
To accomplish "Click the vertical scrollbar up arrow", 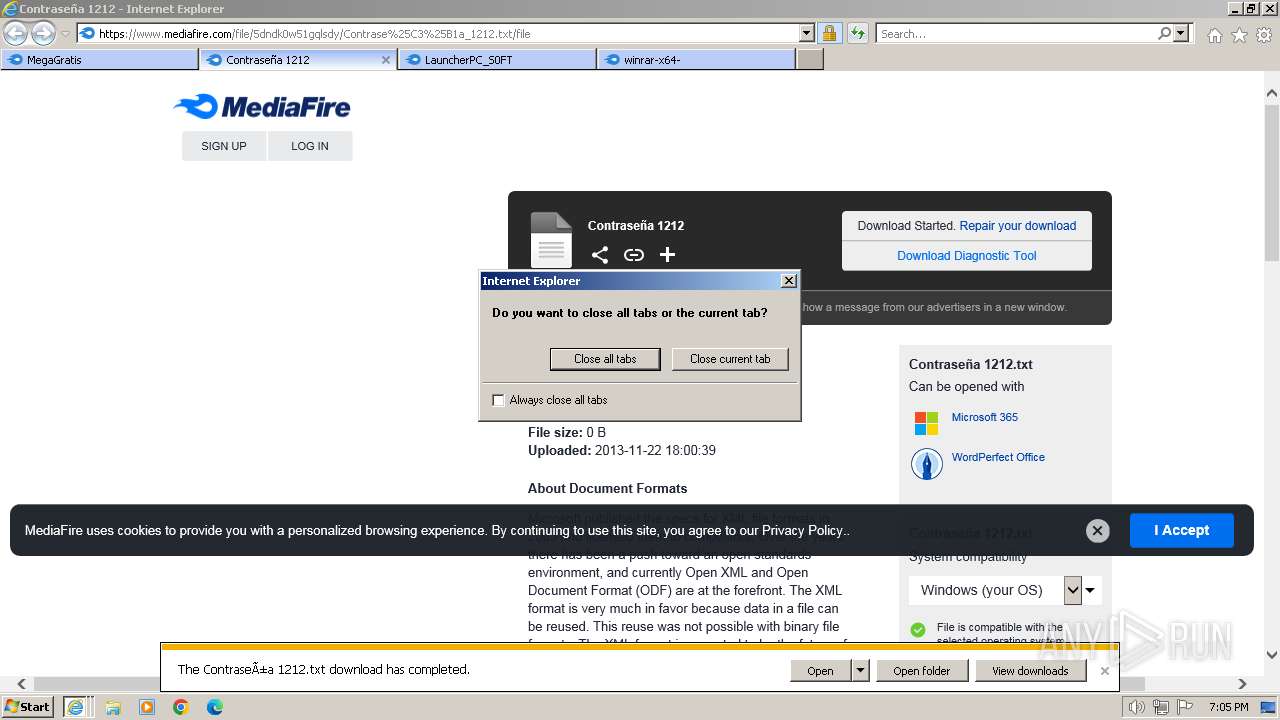I will coord(1272,94).
